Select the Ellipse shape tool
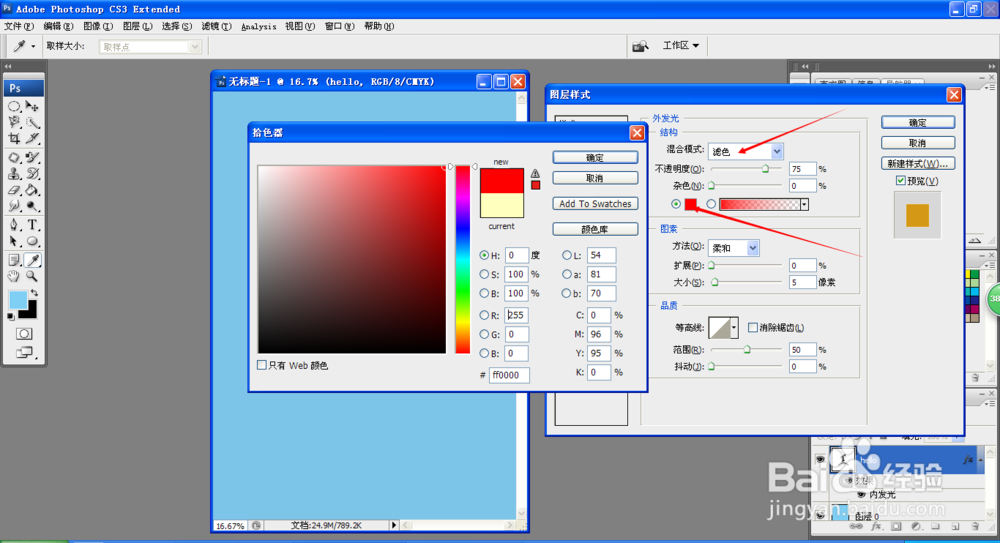Screen dimensions: 1000x543 (33, 241)
